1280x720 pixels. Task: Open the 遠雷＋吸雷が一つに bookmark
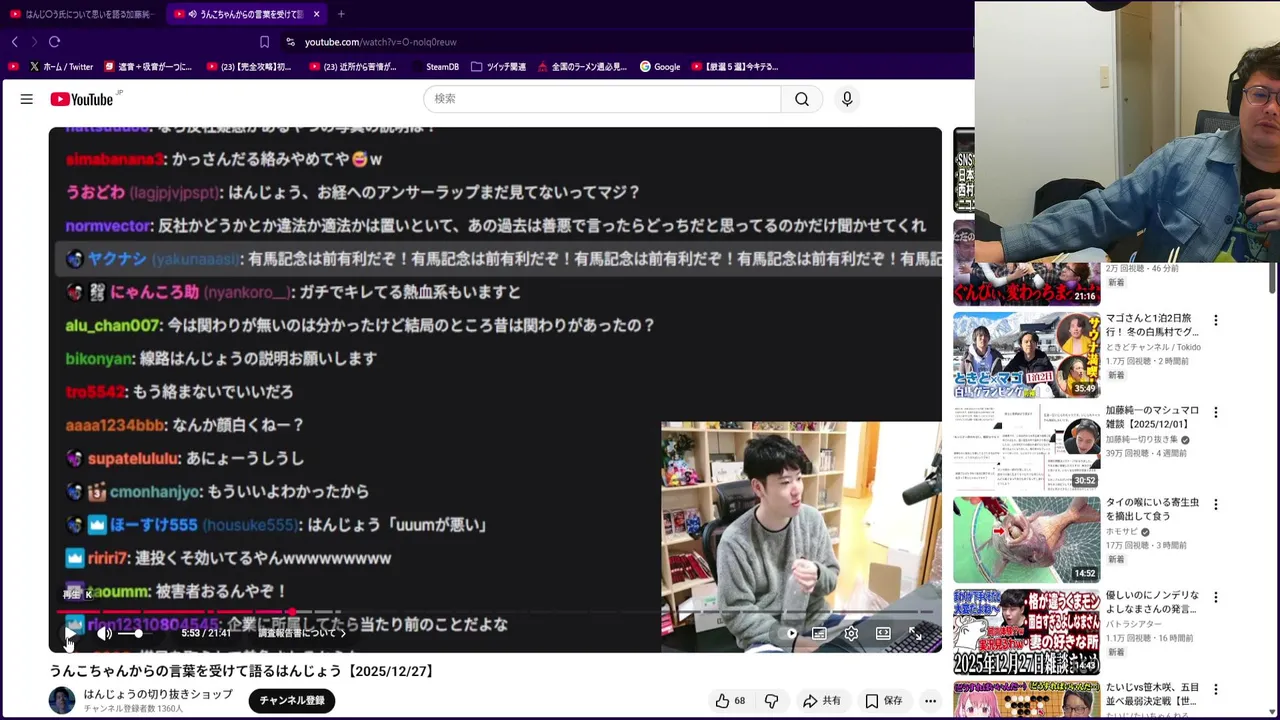148,67
